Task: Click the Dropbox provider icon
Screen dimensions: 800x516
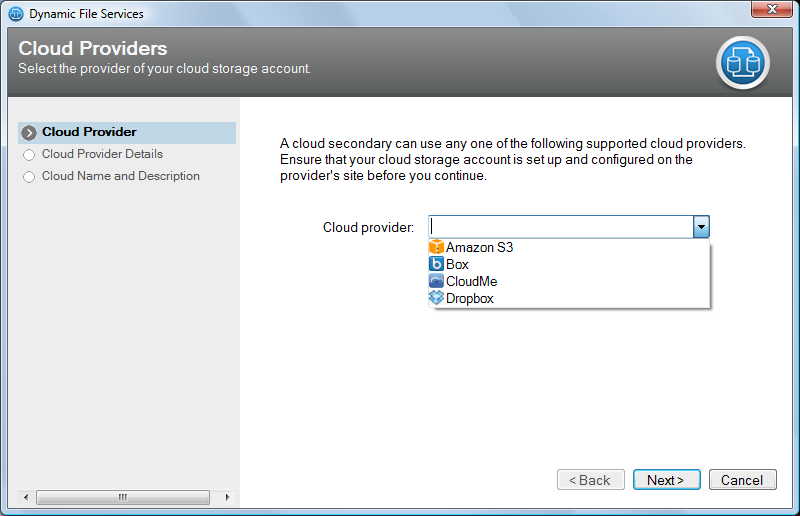Action: [x=436, y=298]
